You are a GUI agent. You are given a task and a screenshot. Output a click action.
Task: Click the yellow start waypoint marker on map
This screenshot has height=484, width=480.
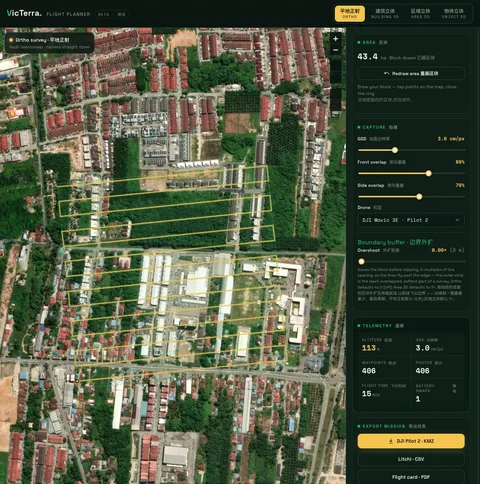pos(77,381)
